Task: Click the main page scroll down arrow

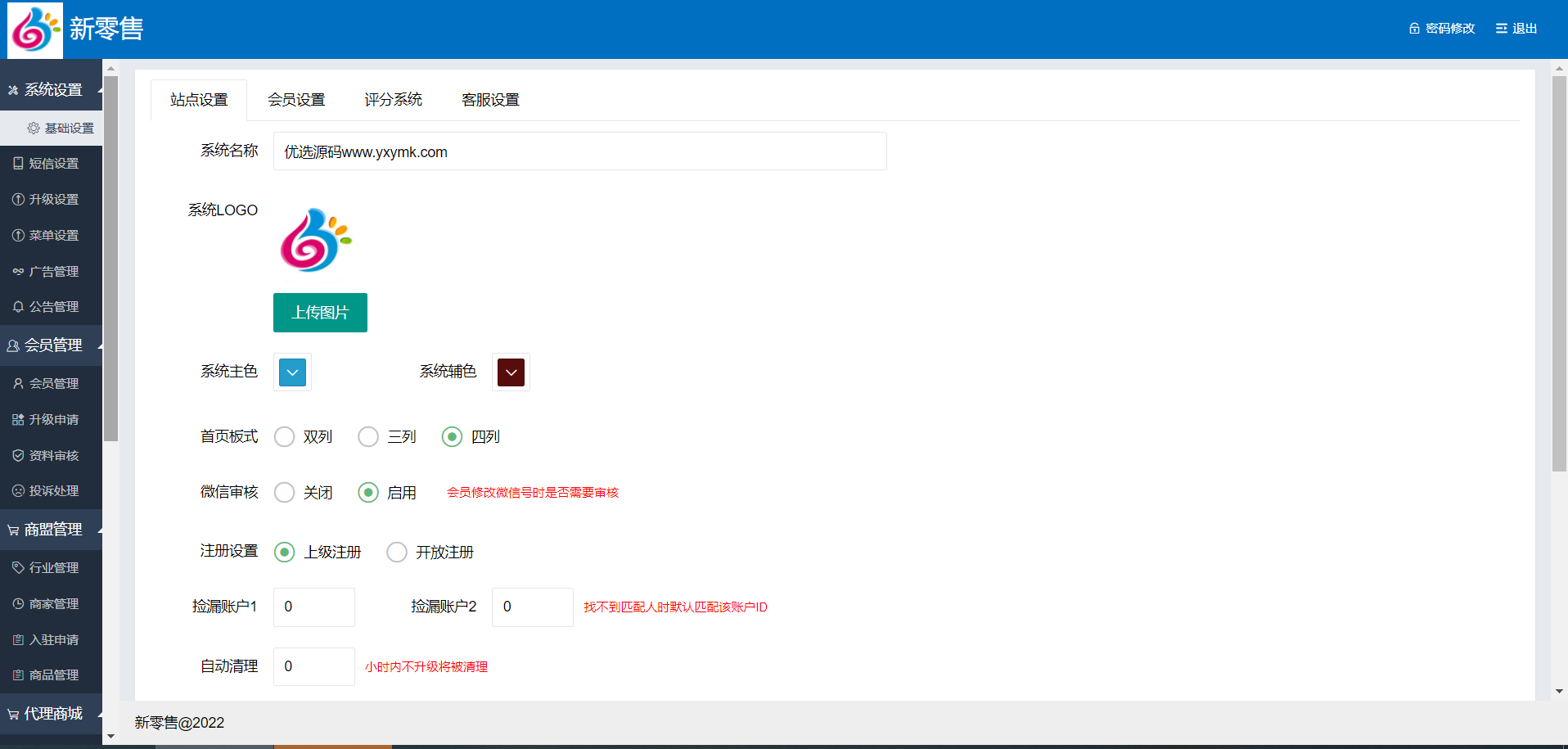Action: (1560, 692)
